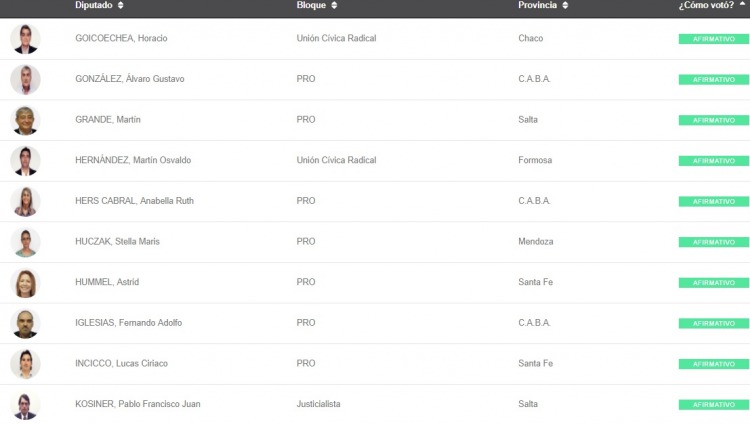
Task: Click the Provincia column header text
Action: coord(538,6)
